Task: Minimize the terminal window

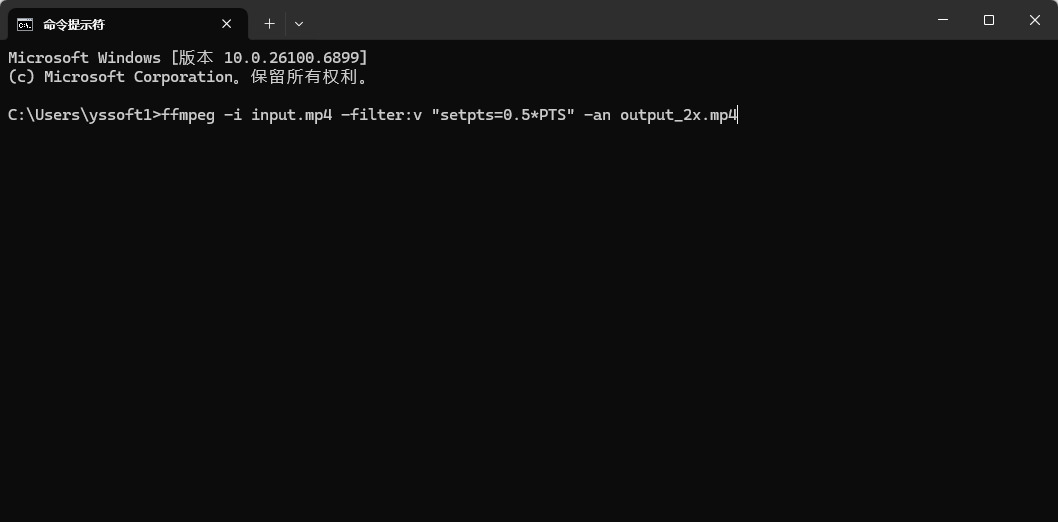Action: 943,20
